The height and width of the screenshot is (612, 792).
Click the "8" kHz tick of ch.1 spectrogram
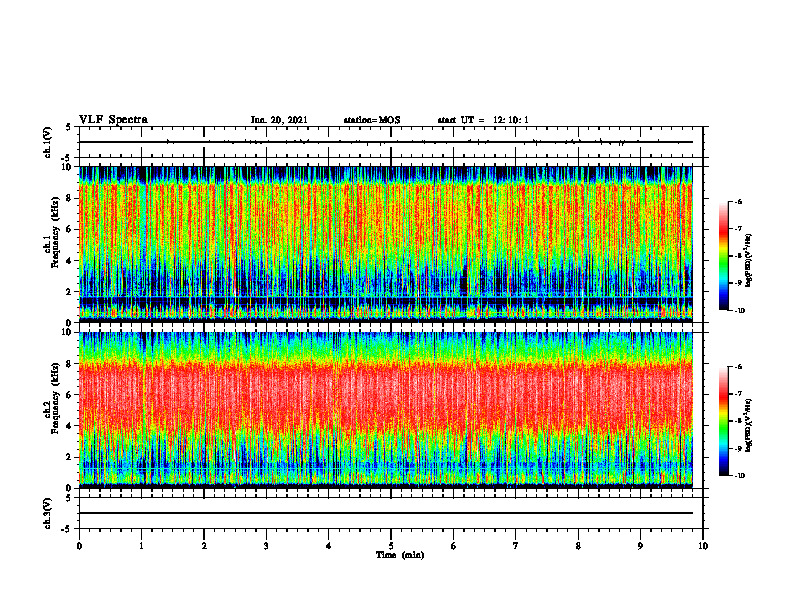[x=69, y=198]
